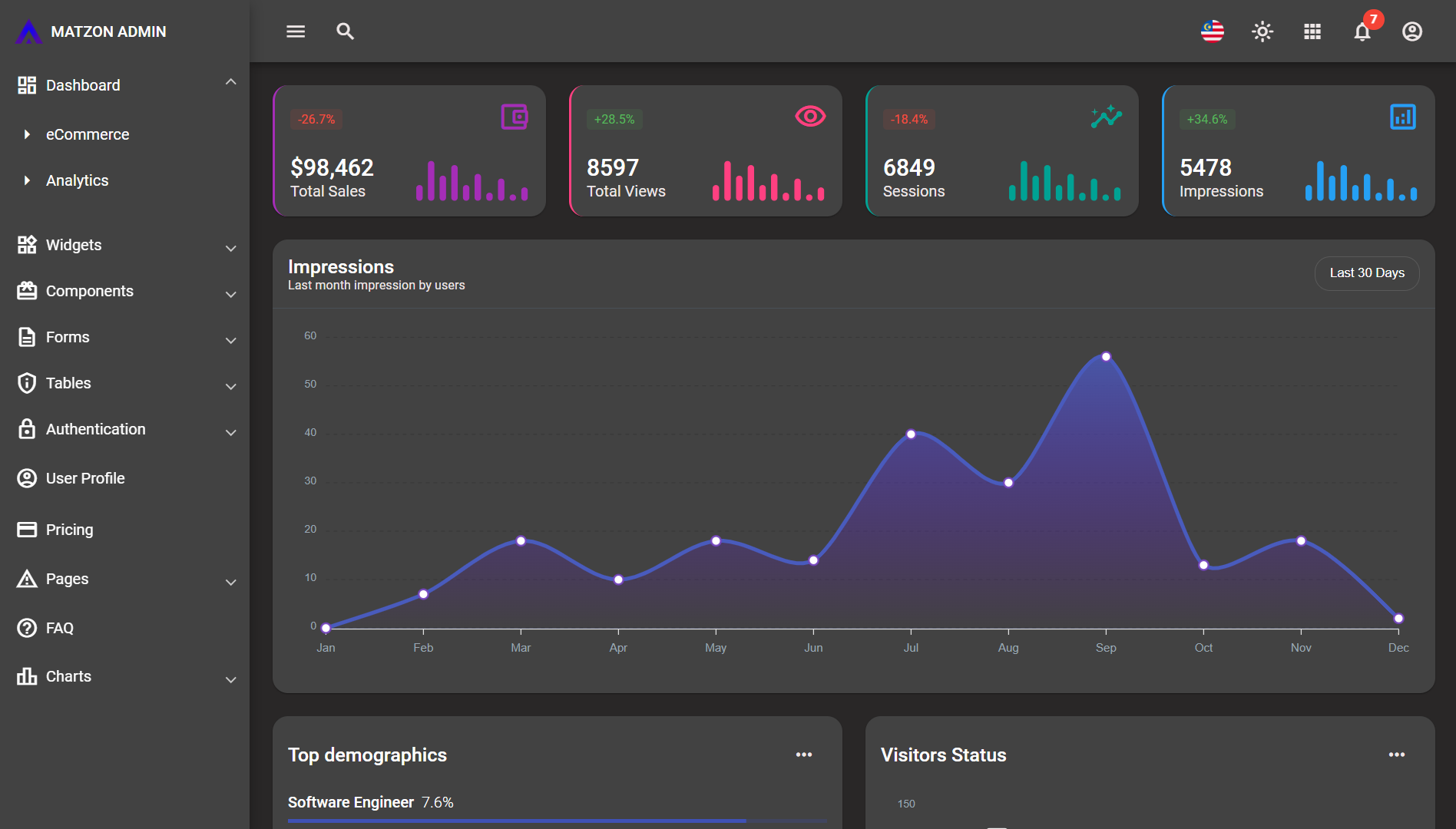
Task: Click the notification bell with 7 alerts
Action: pos(1362,32)
